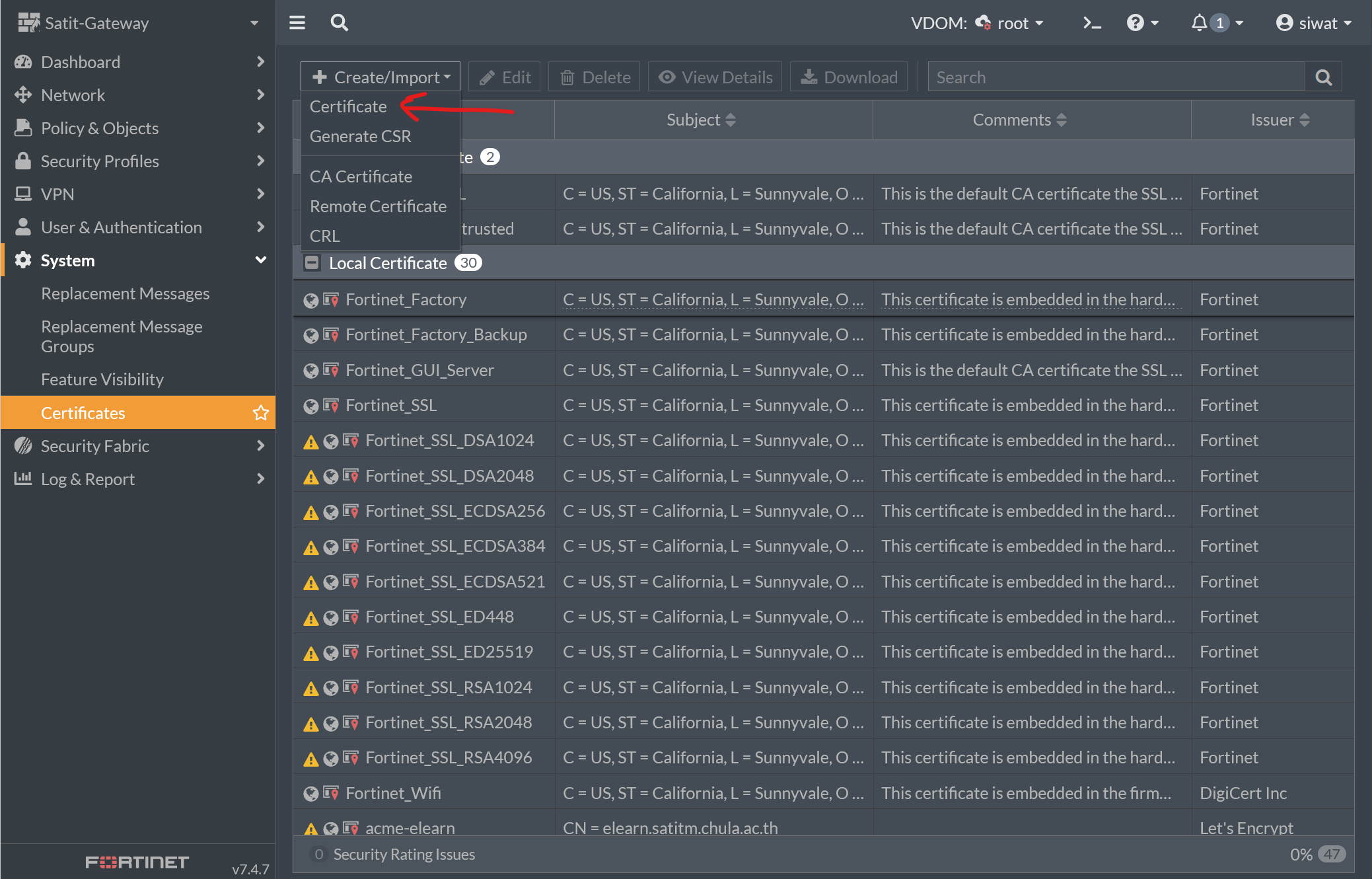Click the Network arrows icon
1372x879 pixels.
pyautogui.click(x=23, y=95)
